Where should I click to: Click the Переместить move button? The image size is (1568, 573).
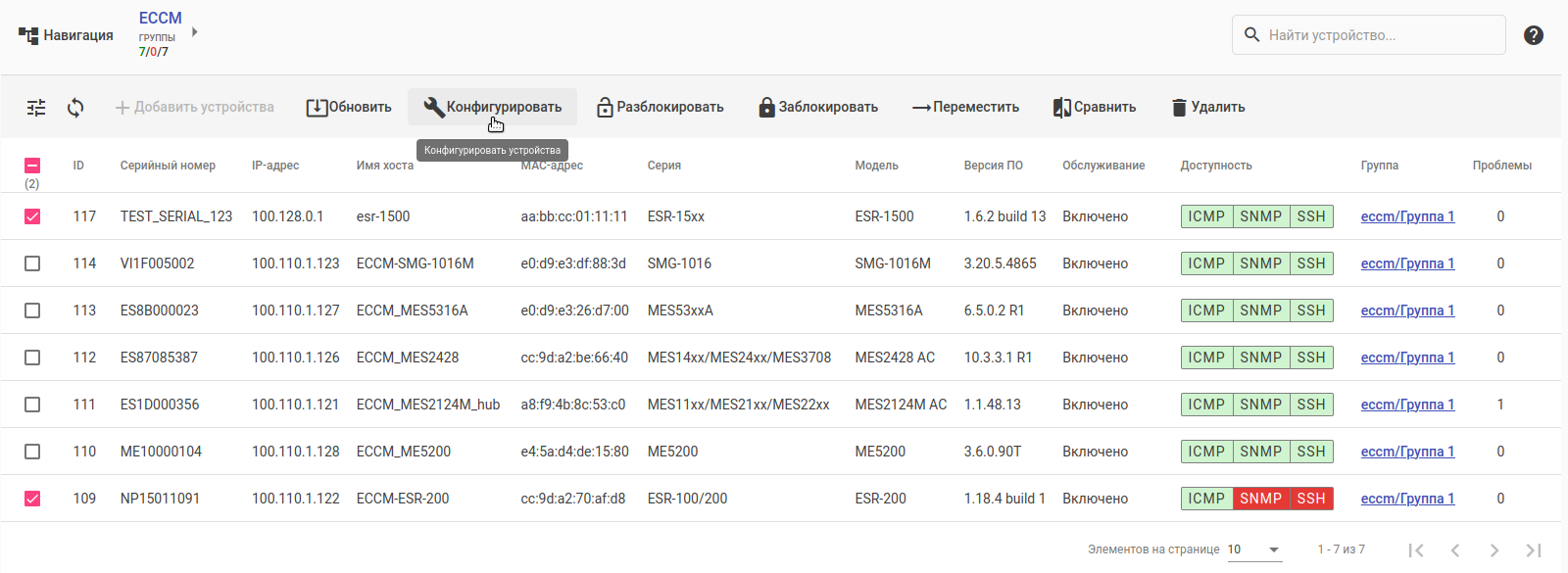[x=965, y=108]
